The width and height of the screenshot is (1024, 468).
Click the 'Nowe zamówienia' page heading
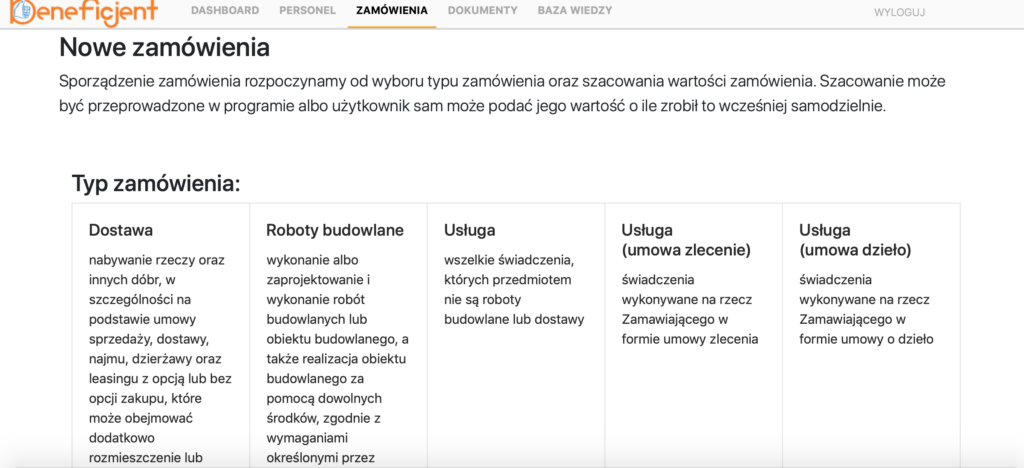tap(164, 47)
